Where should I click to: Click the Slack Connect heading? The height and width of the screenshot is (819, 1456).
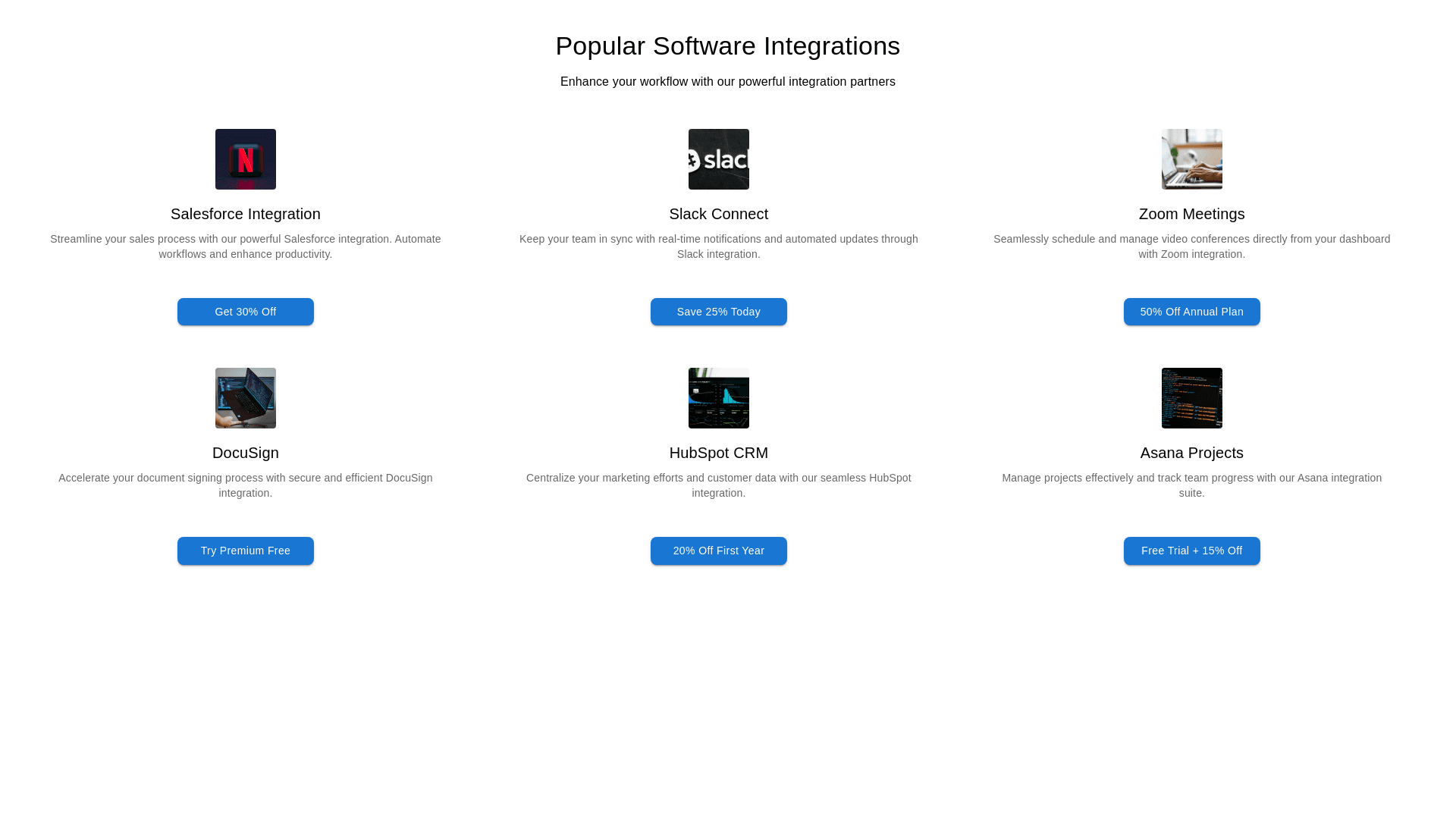tap(718, 214)
